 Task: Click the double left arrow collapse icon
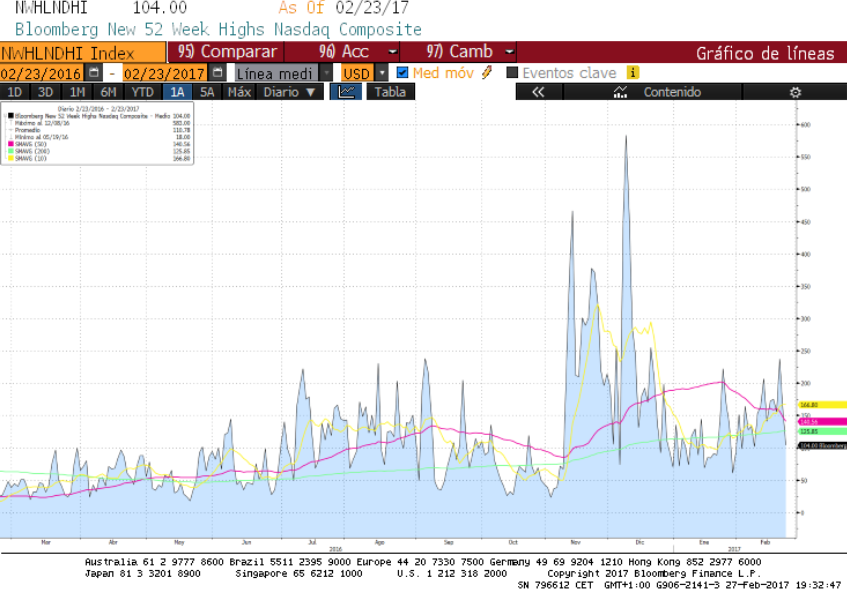point(538,92)
